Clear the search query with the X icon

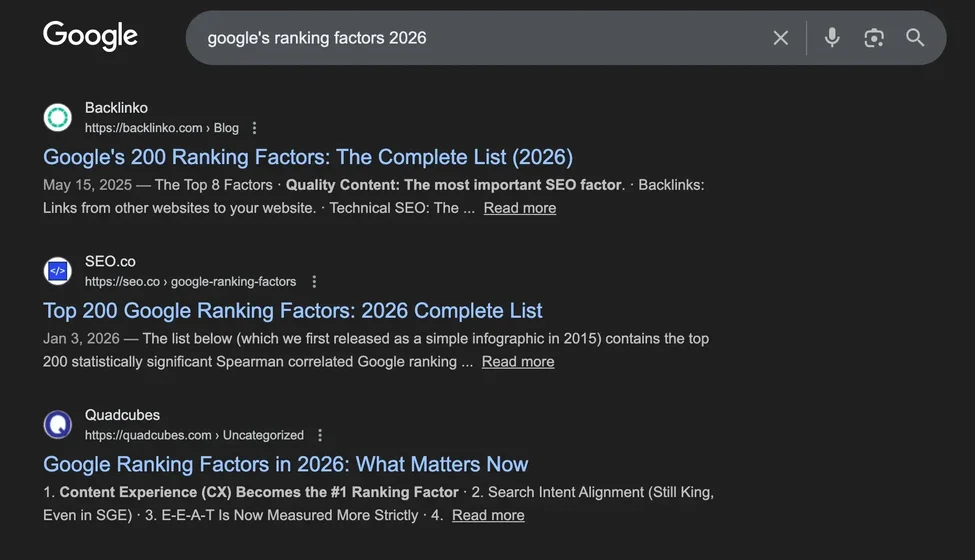pos(780,38)
